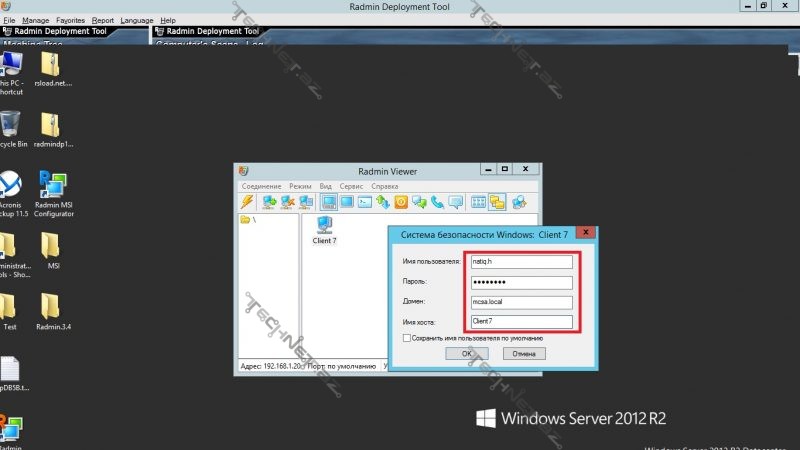Open the Соединение menu in Radmin Viewer

click(x=260, y=186)
